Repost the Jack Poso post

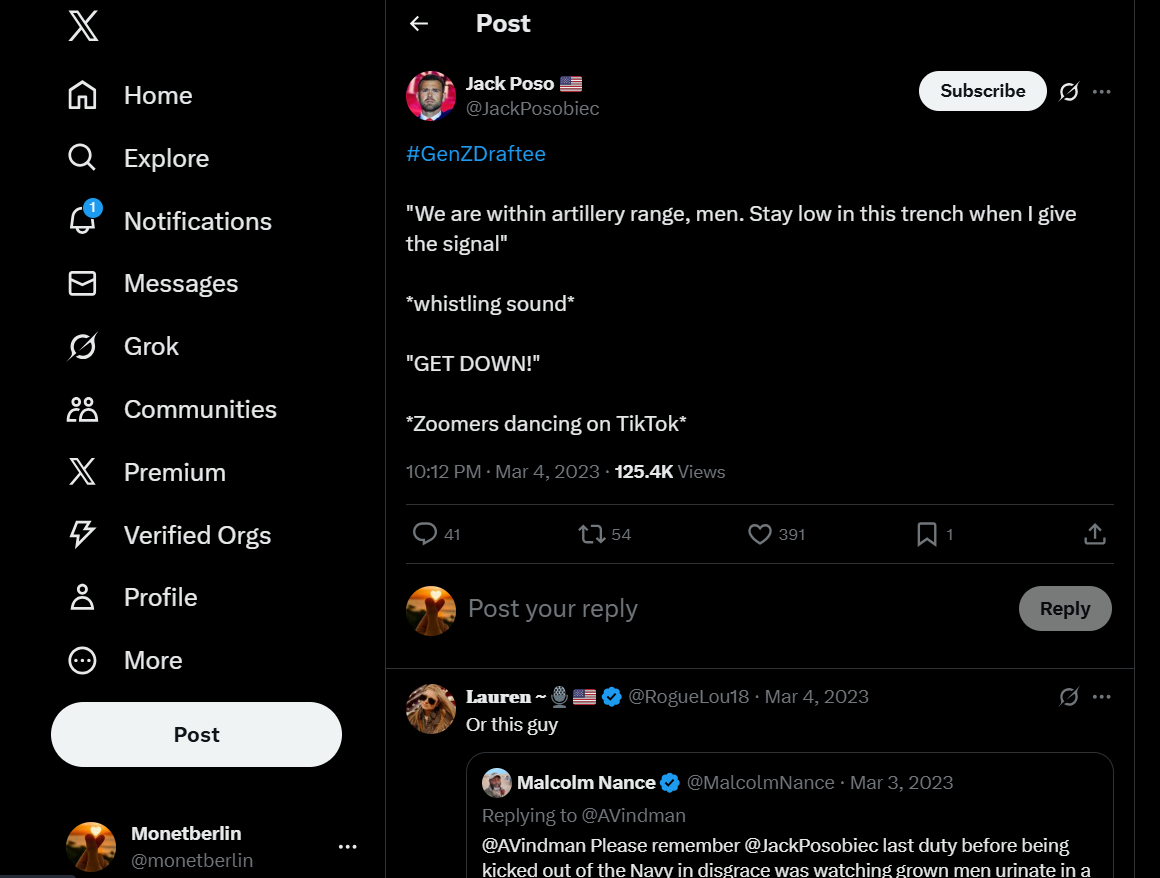[x=592, y=534]
